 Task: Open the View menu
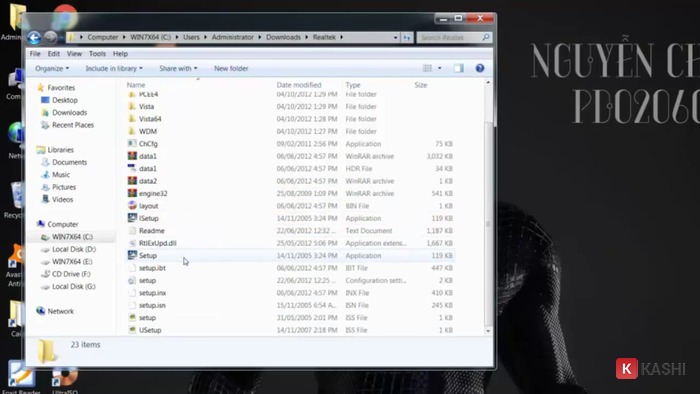[74, 54]
